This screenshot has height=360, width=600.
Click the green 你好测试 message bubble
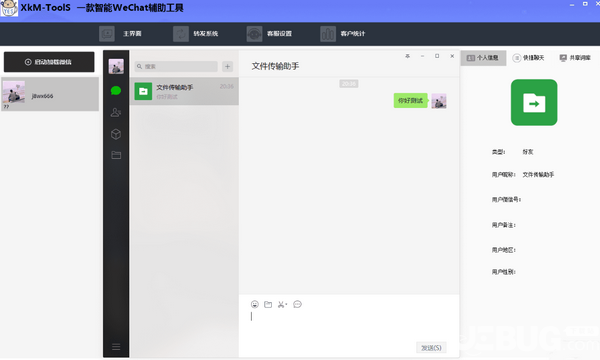coord(410,101)
